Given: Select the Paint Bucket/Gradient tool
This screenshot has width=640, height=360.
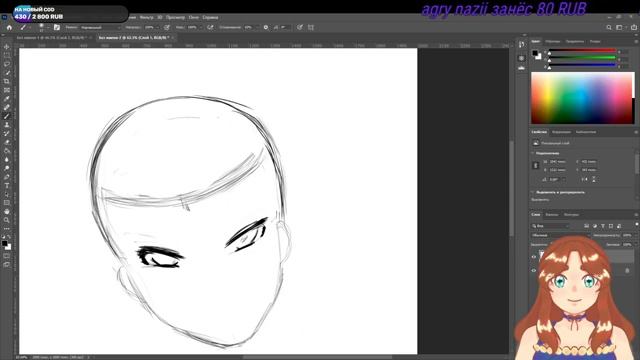Looking at the screenshot, I should click(7, 151).
